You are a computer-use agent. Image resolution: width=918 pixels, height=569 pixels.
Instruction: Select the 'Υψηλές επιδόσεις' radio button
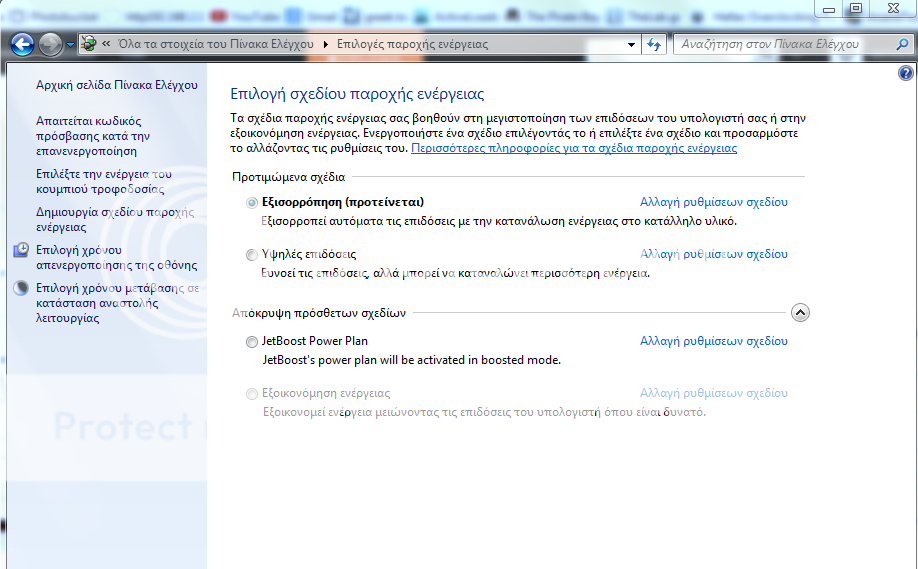(251, 255)
